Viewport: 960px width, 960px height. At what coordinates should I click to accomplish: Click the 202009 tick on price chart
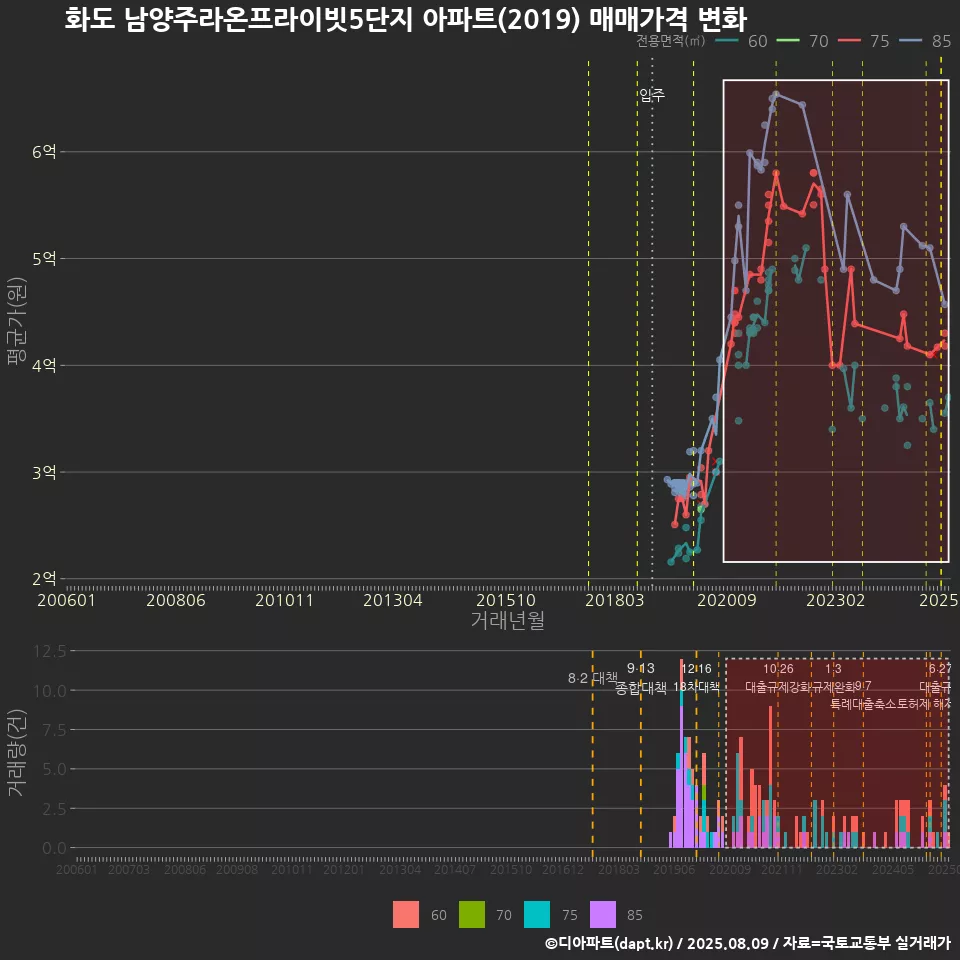727,600
